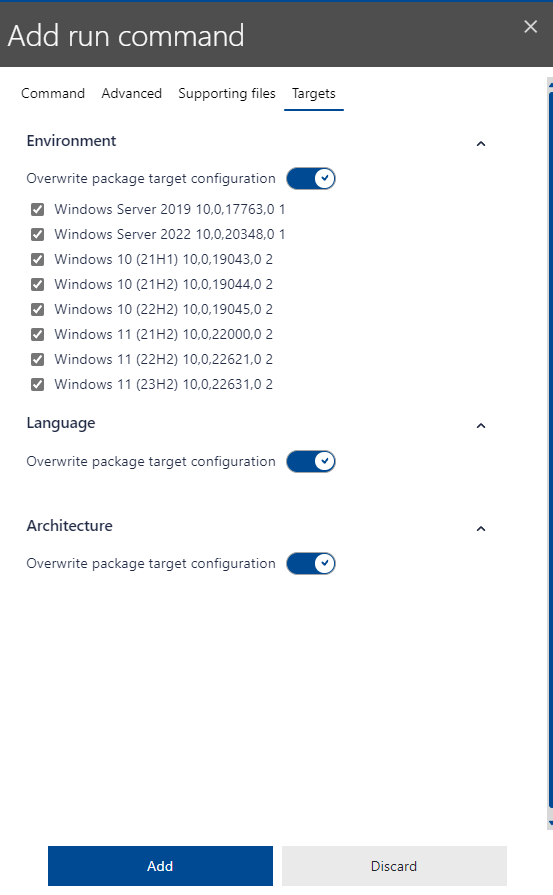Click the Add button
This screenshot has height=895, width=553.
[x=160, y=866]
